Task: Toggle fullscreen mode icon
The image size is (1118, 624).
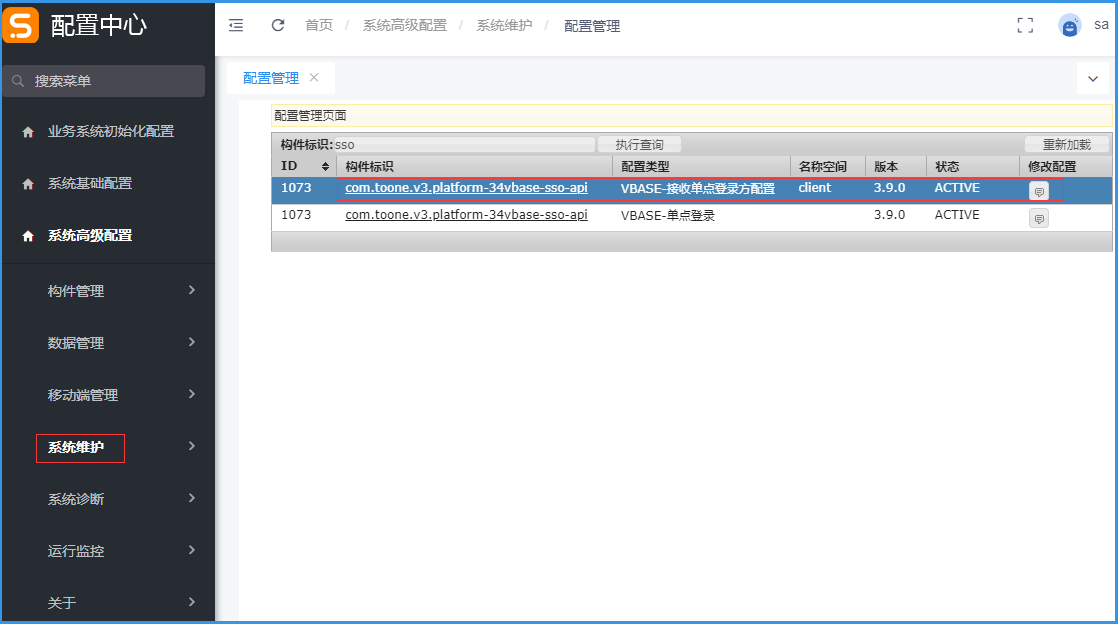Action: (x=1024, y=26)
